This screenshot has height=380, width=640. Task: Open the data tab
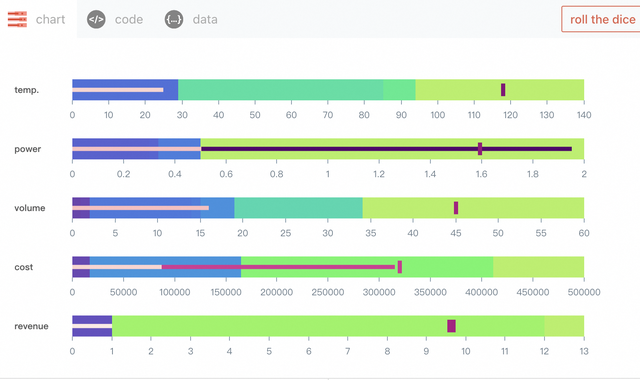[x=192, y=19]
